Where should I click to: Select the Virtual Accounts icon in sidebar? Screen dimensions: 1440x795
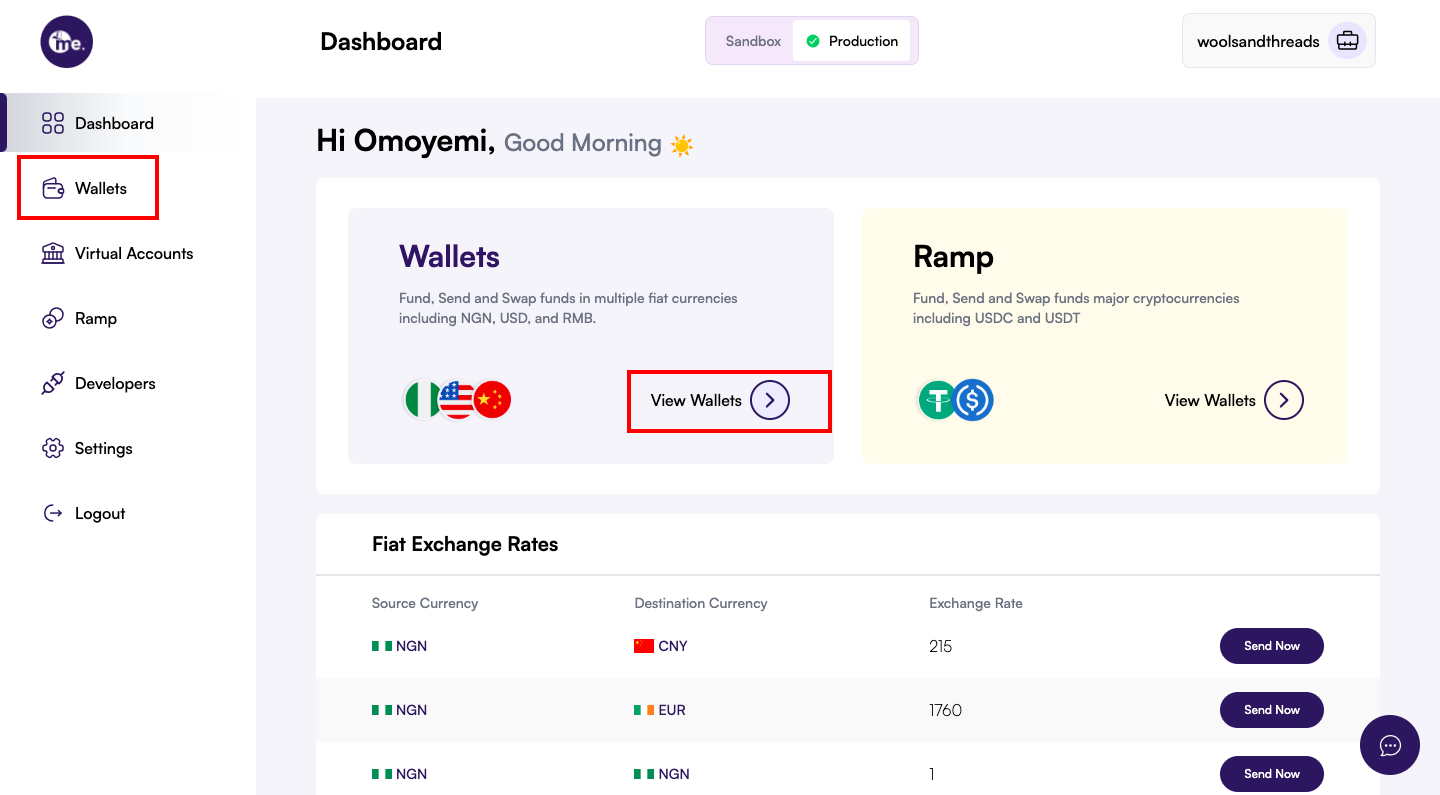[52, 252]
